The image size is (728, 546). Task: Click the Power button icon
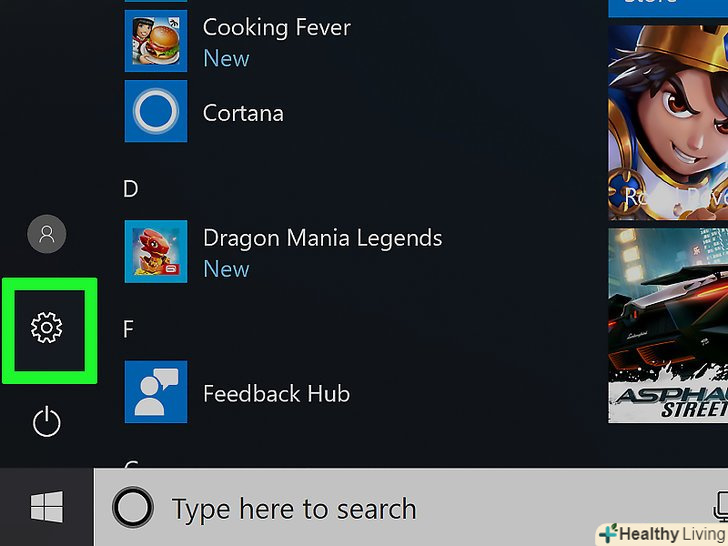pyautogui.click(x=46, y=422)
